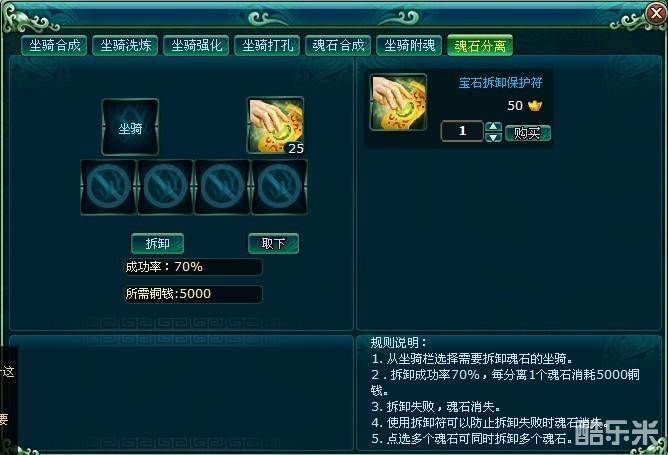This screenshot has width=668, height=455.
Task: Open the 坐骑合成 tab
Action: pos(54,45)
